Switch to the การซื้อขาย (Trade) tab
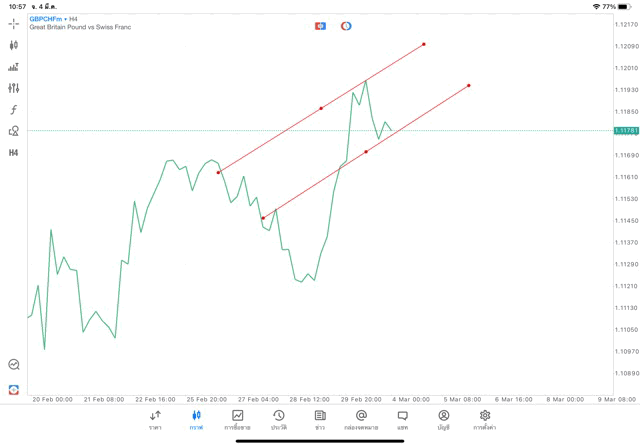The image size is (640, 447). tap(237, 420)
